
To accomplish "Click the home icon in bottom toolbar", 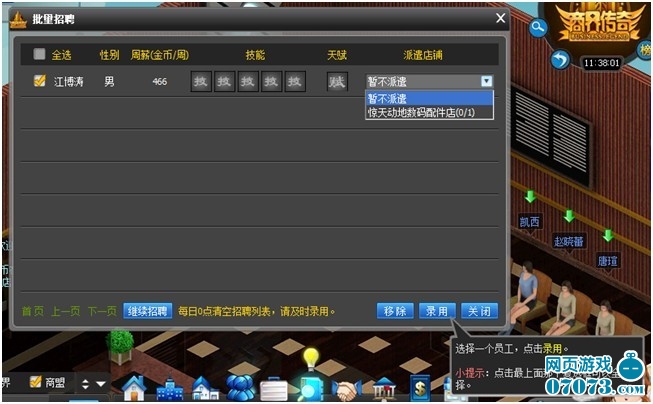I will tap(134, 387).
